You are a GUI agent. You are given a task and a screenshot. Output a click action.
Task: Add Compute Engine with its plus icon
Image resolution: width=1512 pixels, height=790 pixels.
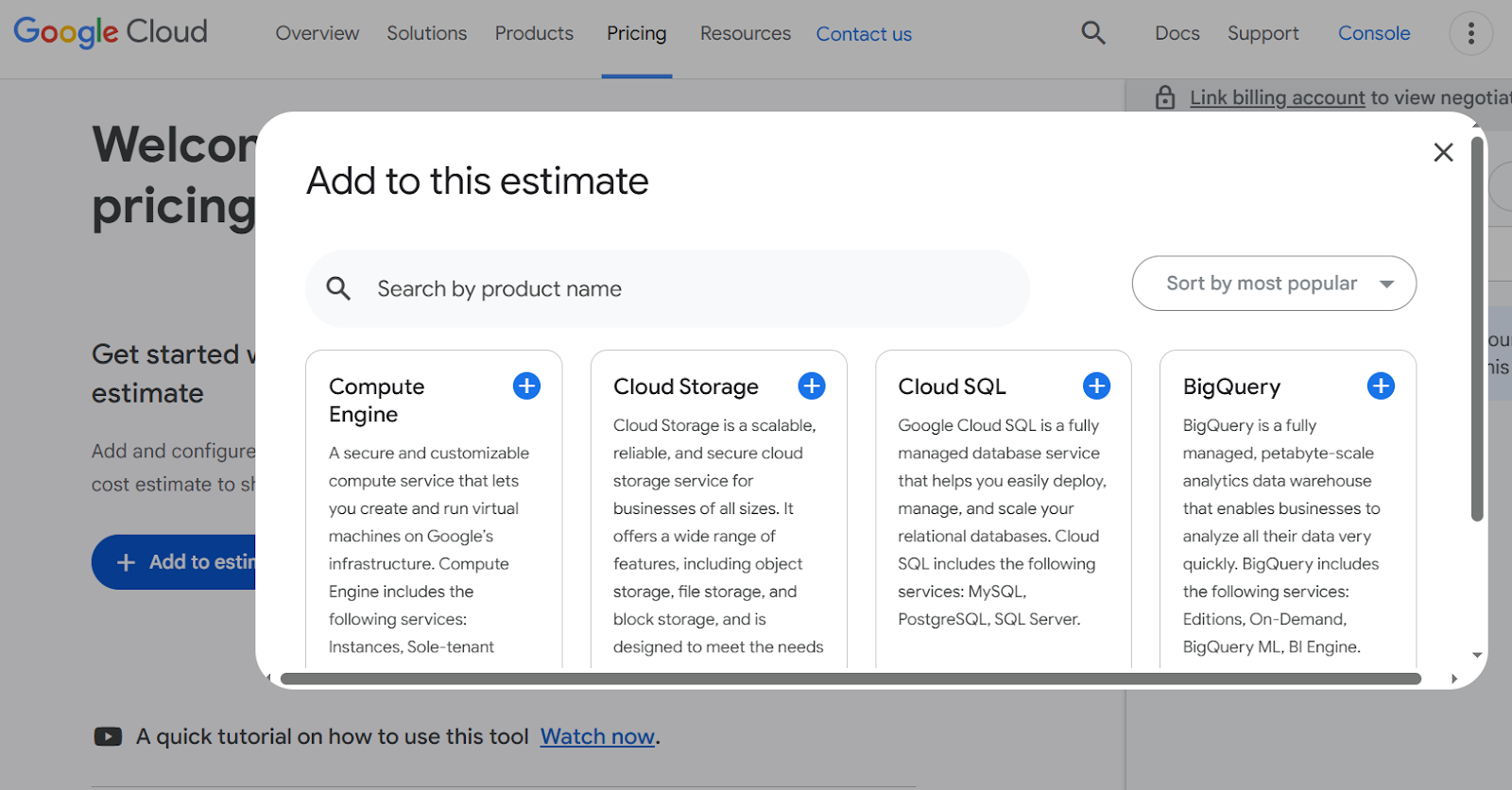[x=526, y=386]
